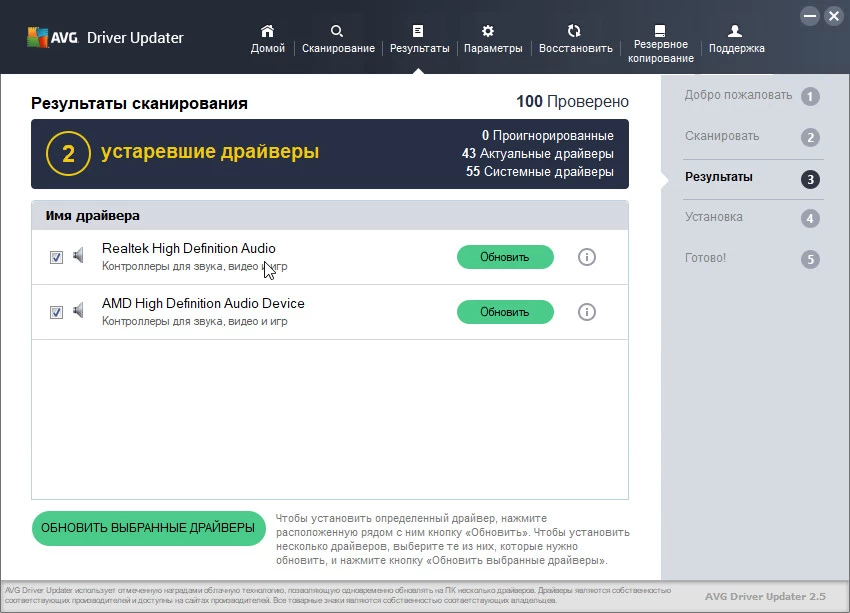Show info for Realtek High Definition Audio
This screenshot has height=613, width=850.
click(x=587, y=257)
